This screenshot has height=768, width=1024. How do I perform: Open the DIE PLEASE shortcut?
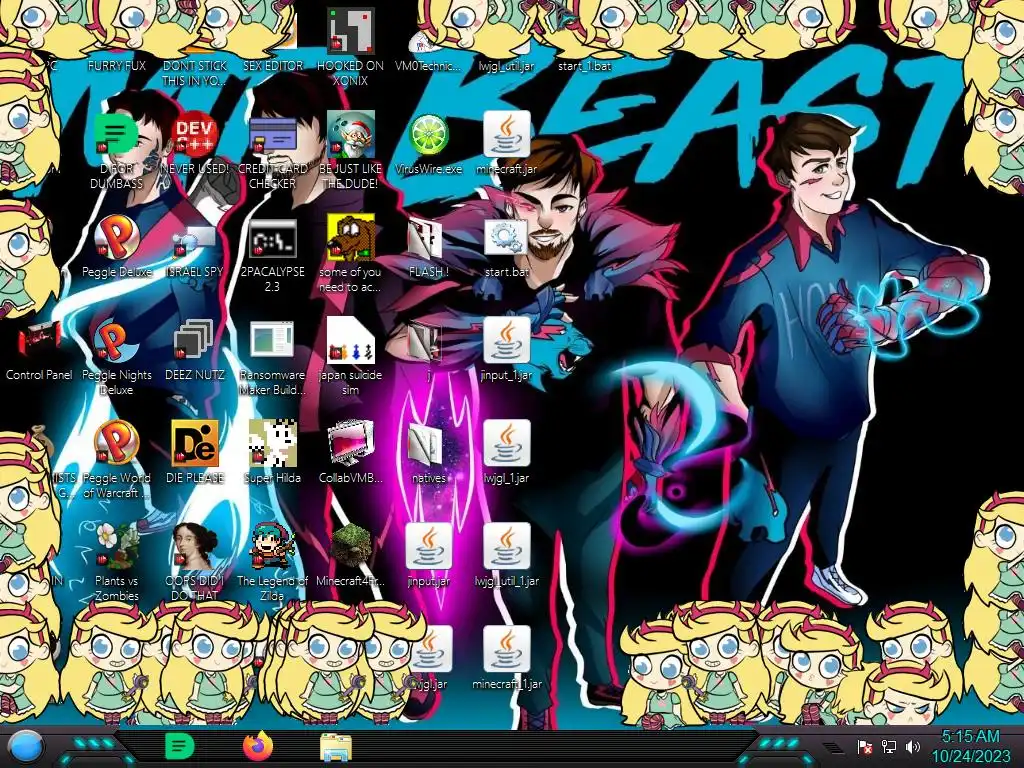tap(195, 444)
